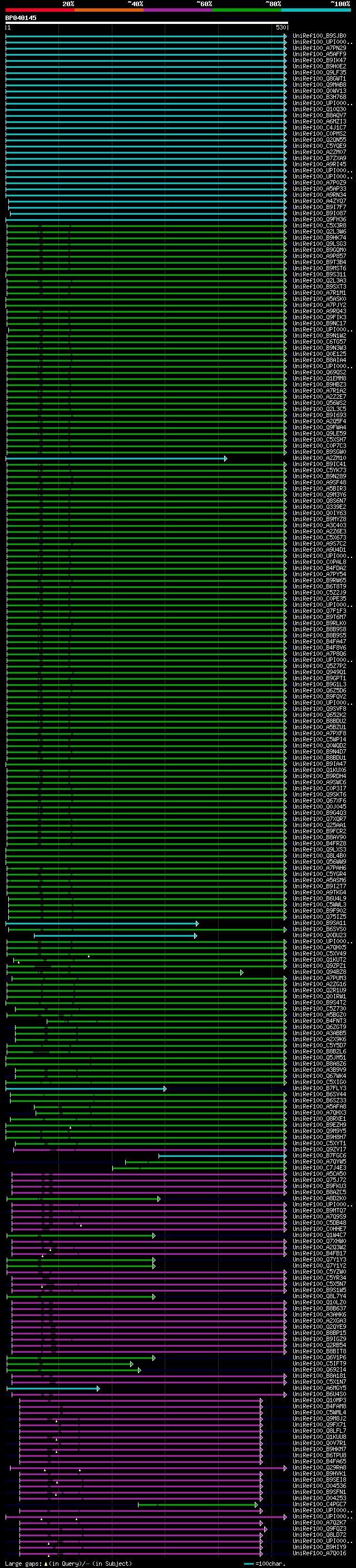
Task: Open hit UniRef100_B9SJB0
Action: click(319, 36)
